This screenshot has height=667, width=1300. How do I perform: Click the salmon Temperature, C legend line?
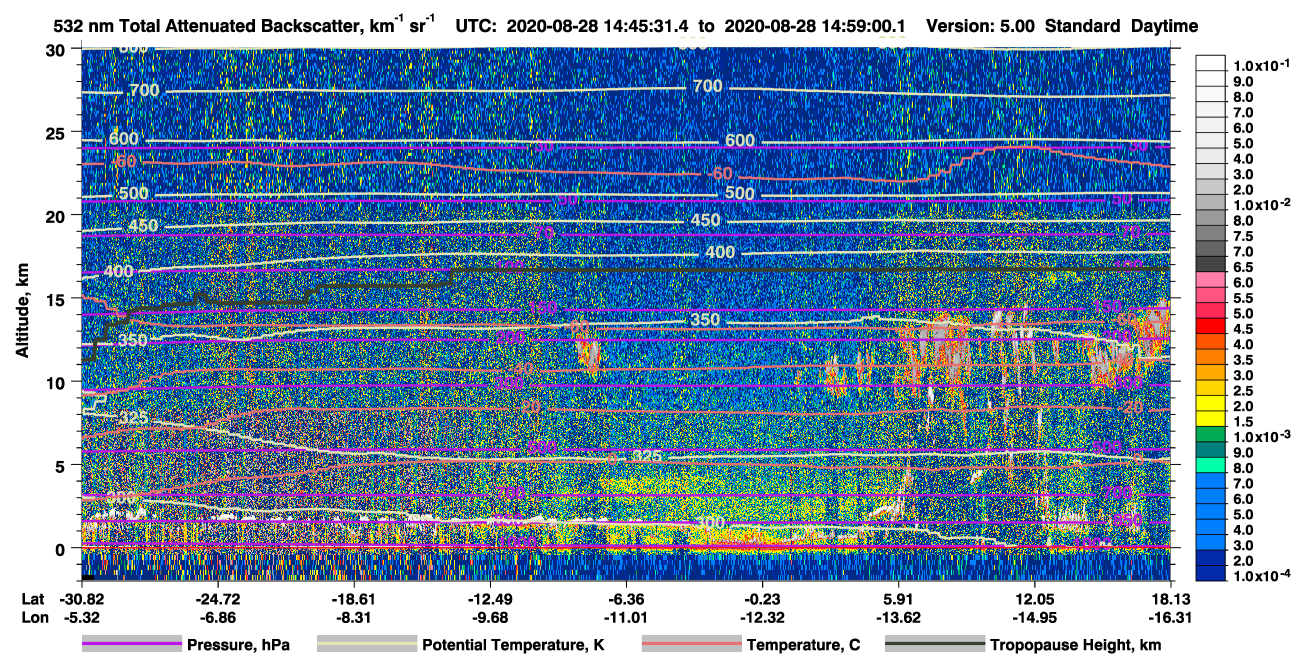pyautogui.click(x=692, y=645)
